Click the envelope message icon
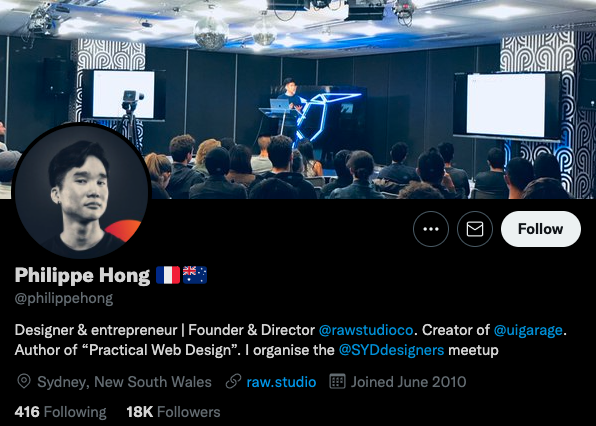Screen dimensions: 596x426 475,229
